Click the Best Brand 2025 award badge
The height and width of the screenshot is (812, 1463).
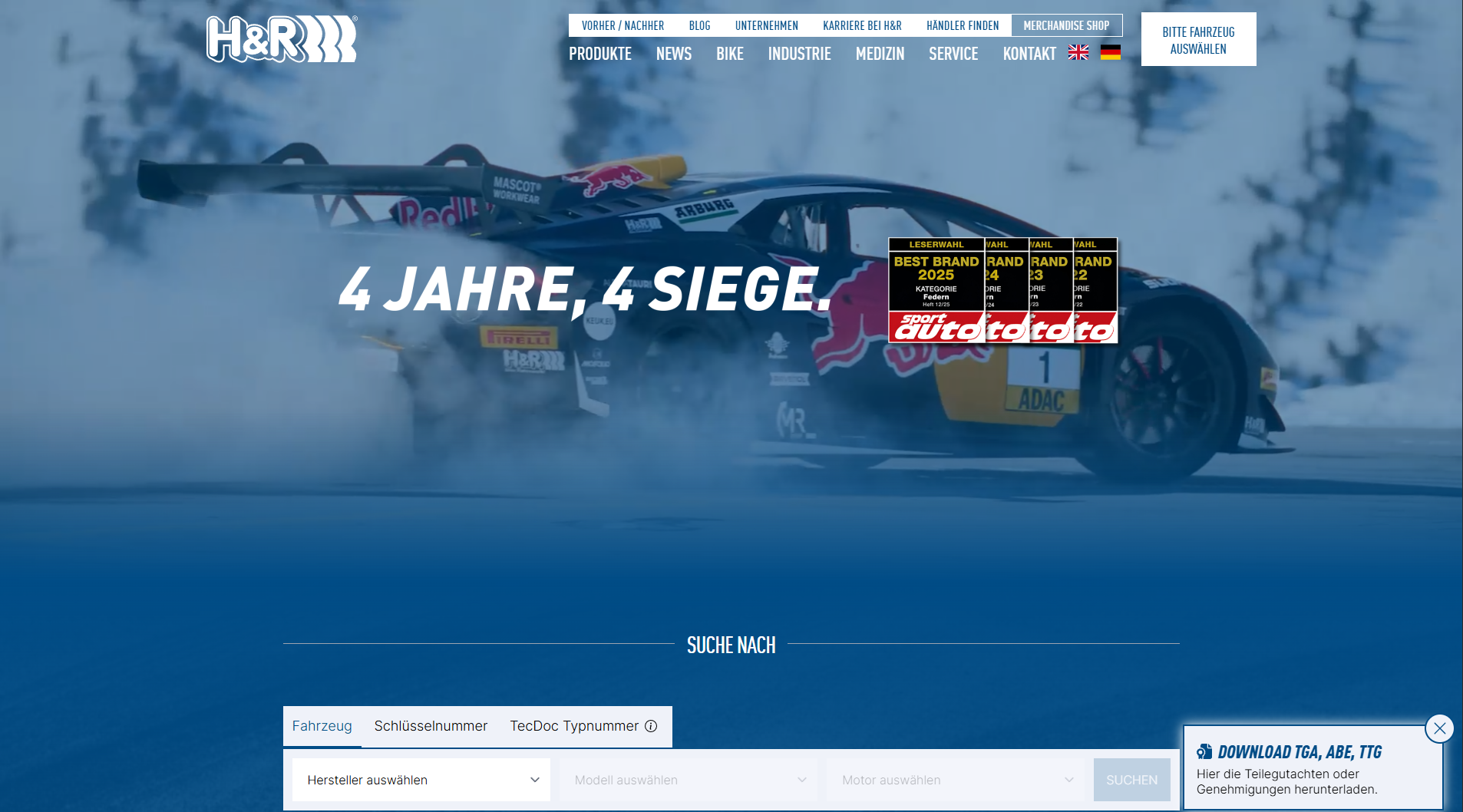pos(935,289)
